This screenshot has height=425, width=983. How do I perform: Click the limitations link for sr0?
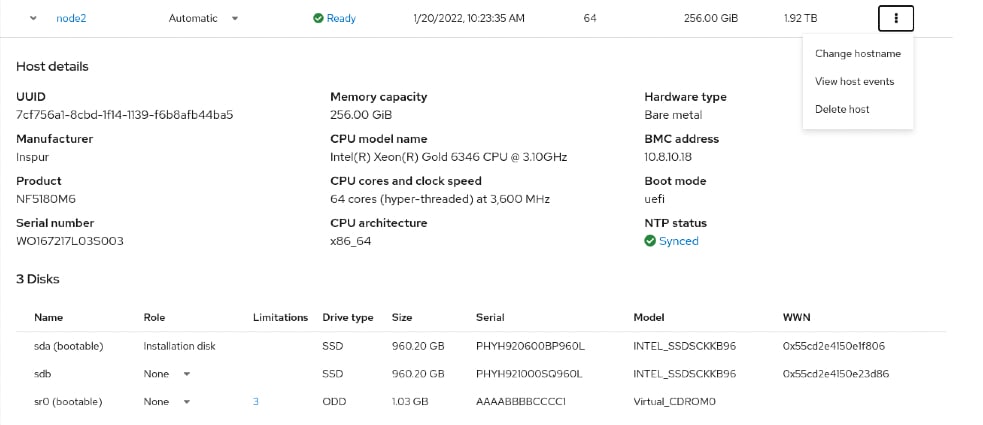point(256,402)
